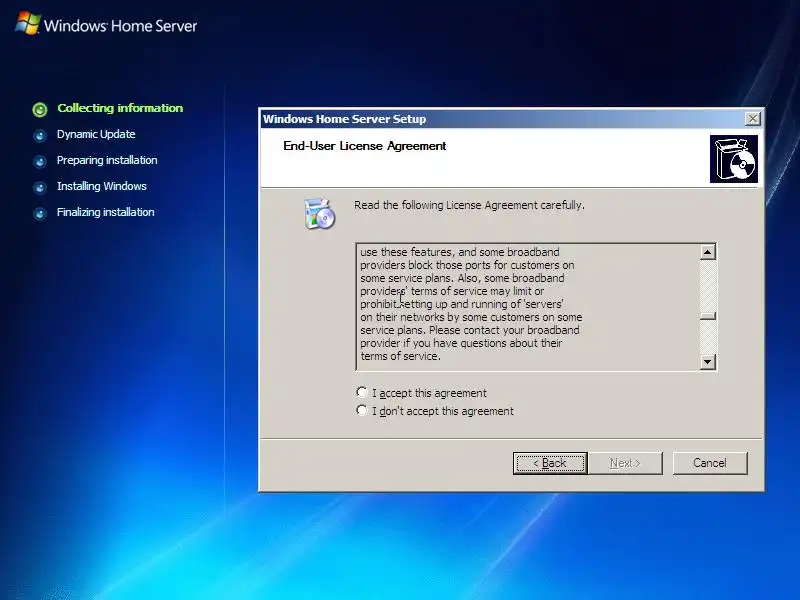Click the "Installing Windows" step label
The image size is (800, 600).
[102, 186]
